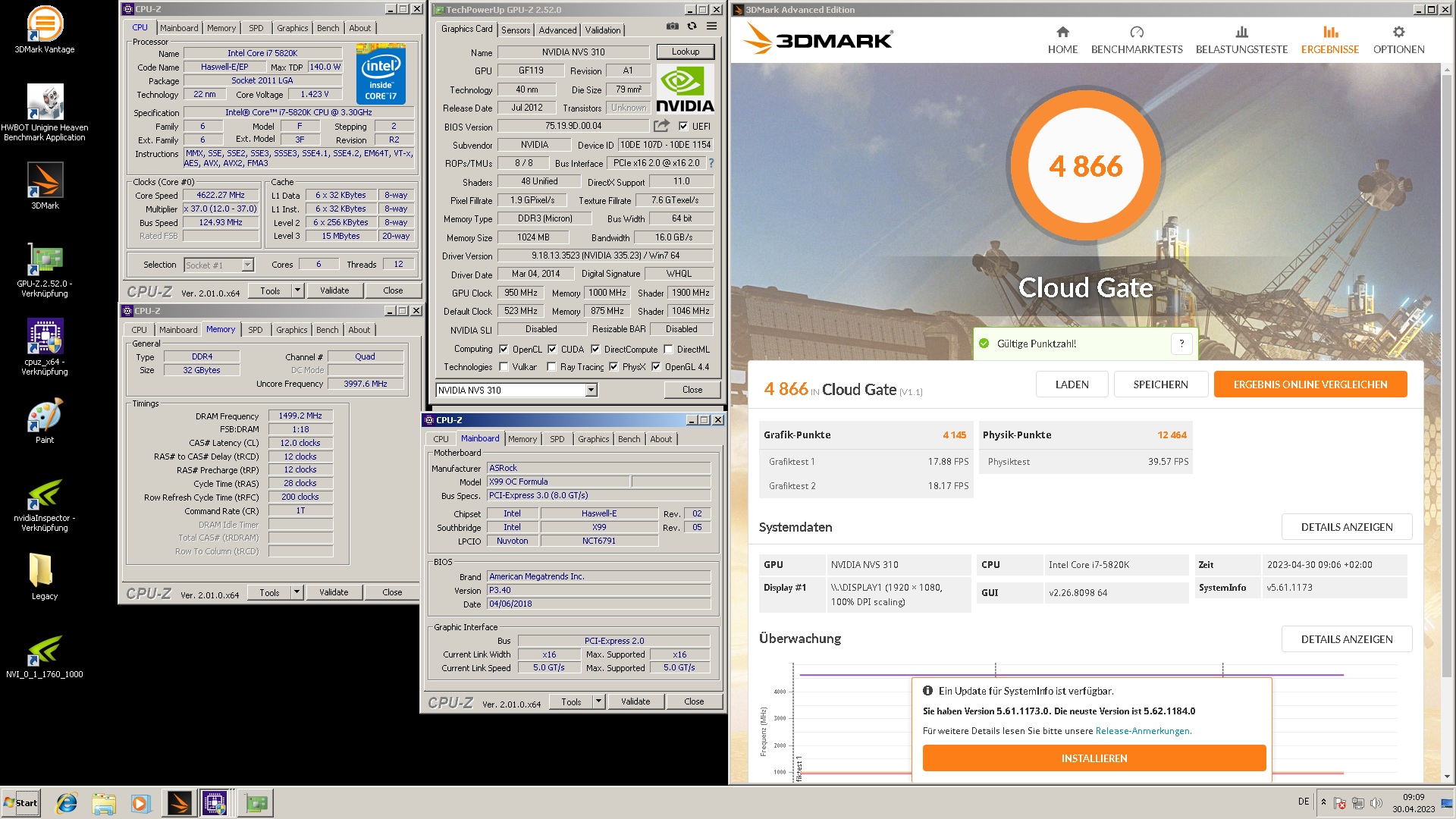
Task: Toggle the DirectCompute checkbox
Action: 595,350
